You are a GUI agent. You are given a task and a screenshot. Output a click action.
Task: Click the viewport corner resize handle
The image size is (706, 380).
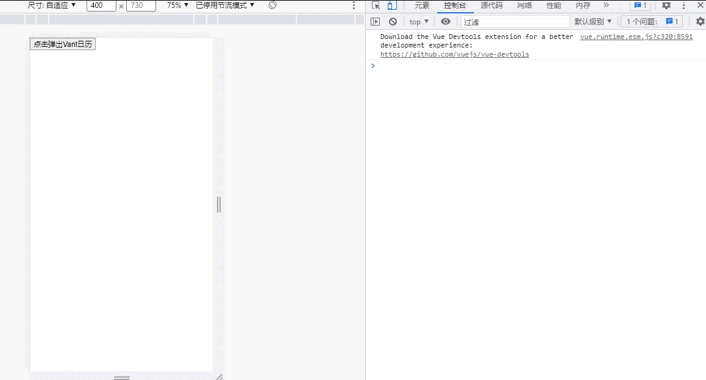[x=219, y=376]
